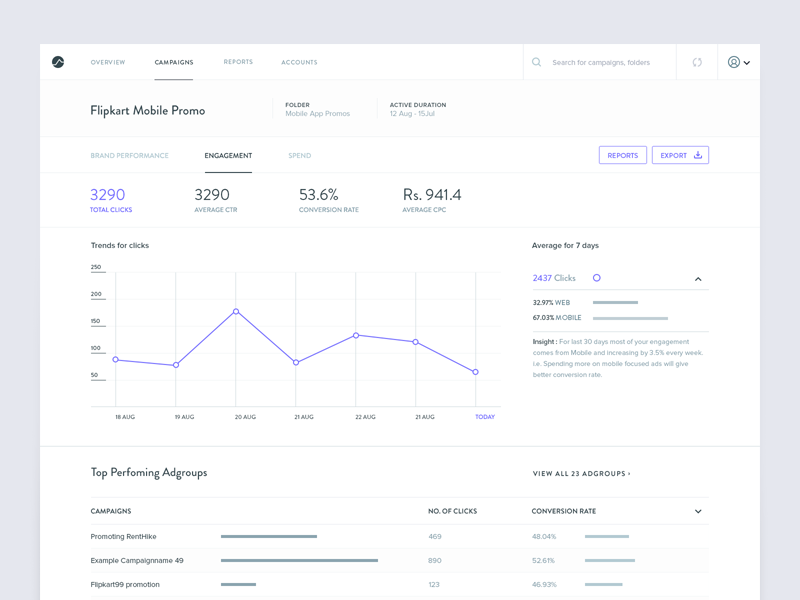Open the user profile avatar menu

(x=734, y=62)
